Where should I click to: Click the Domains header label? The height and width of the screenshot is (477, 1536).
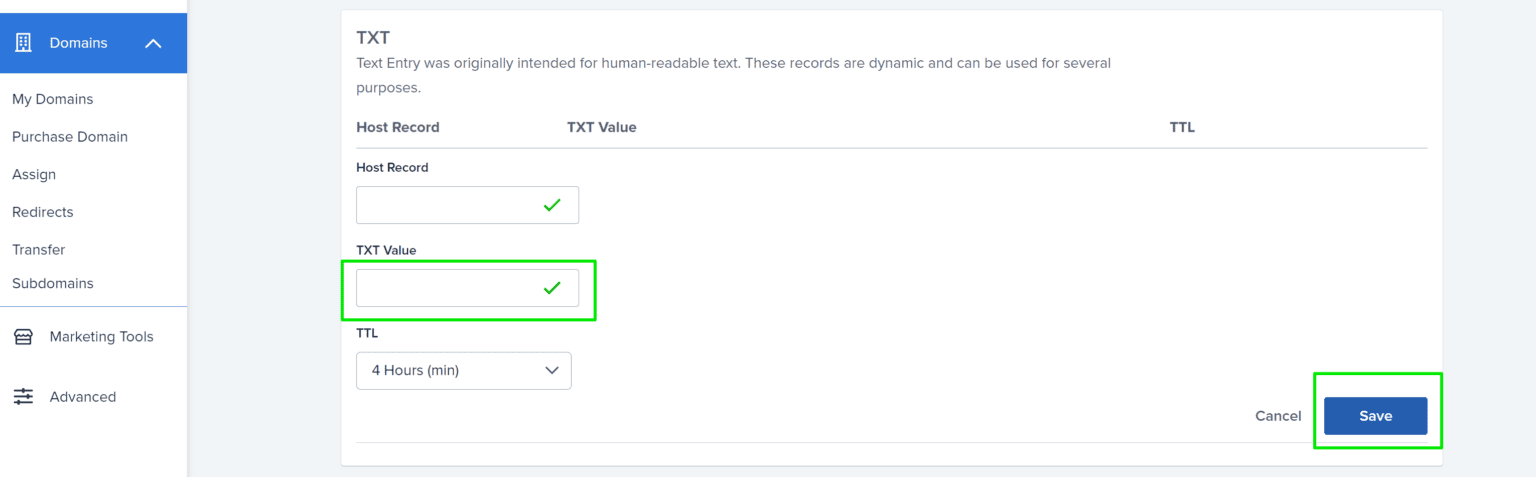[79, 43]
